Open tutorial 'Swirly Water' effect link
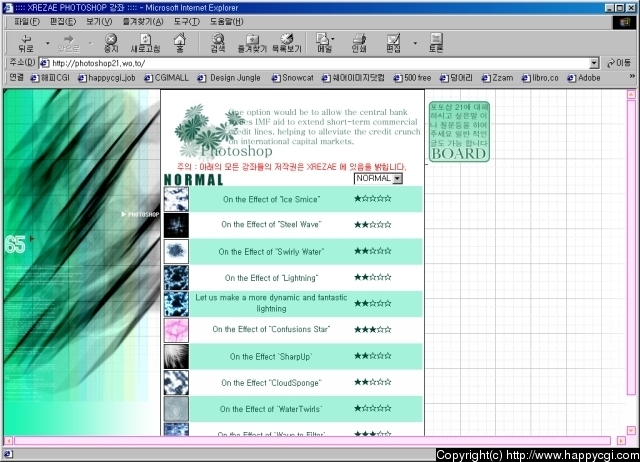Image resolution: width=640 pixels, height=462 pixels. pos(271,252)
